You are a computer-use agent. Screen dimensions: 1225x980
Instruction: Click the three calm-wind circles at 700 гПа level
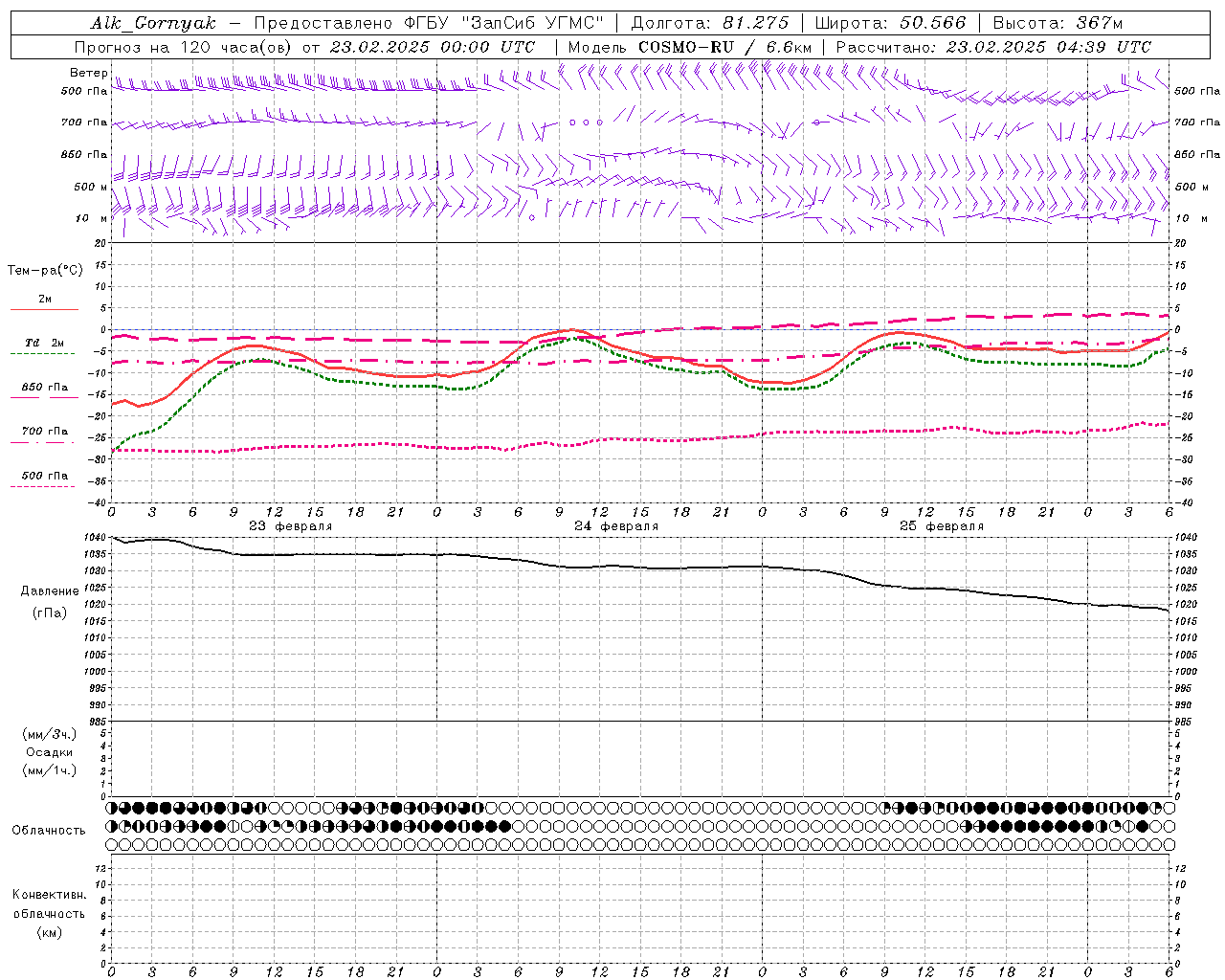[x=586, y=122]
